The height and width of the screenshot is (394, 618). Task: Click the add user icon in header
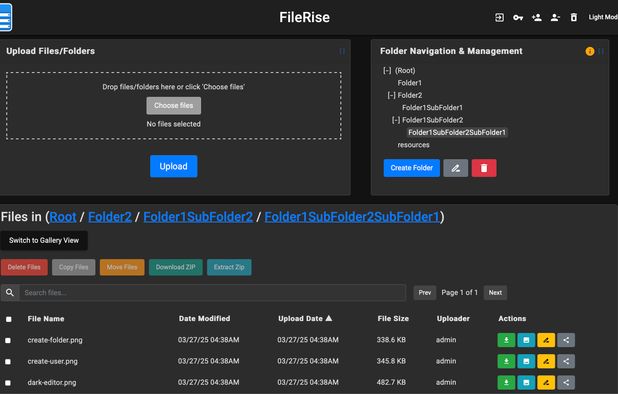pos(536,17)
